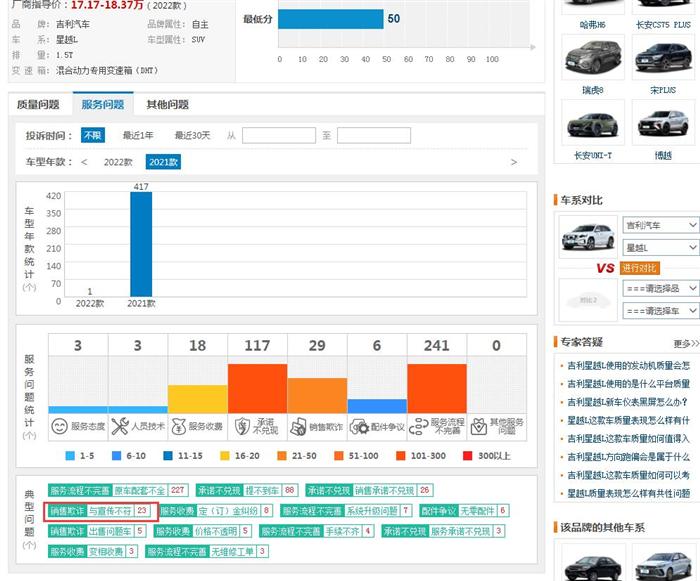Open the 星越L series dropdown
This screenshot has width=700, height=581.
coord(661,247)
